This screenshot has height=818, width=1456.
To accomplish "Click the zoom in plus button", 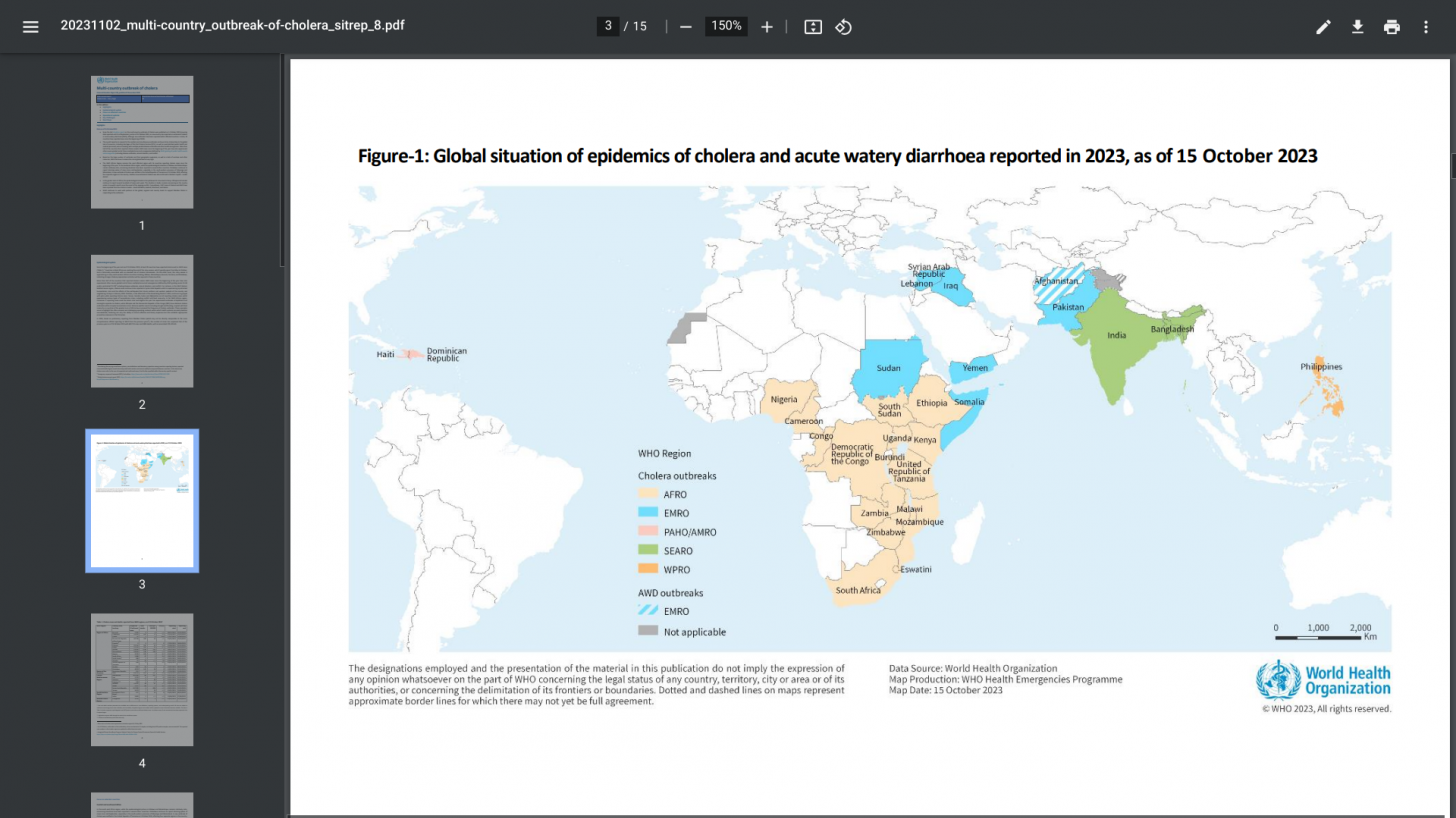I will [767, 27].
